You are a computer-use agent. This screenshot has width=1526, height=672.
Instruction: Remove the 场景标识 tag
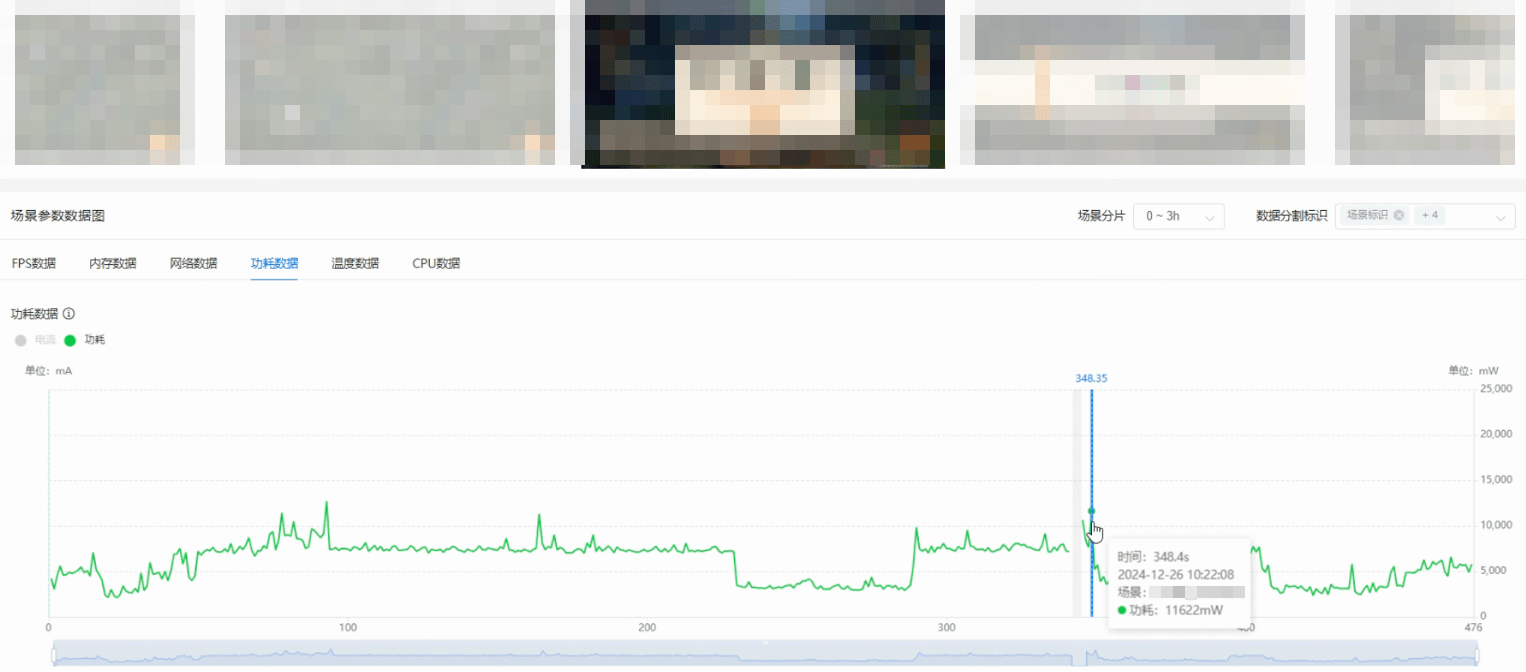1398,215
